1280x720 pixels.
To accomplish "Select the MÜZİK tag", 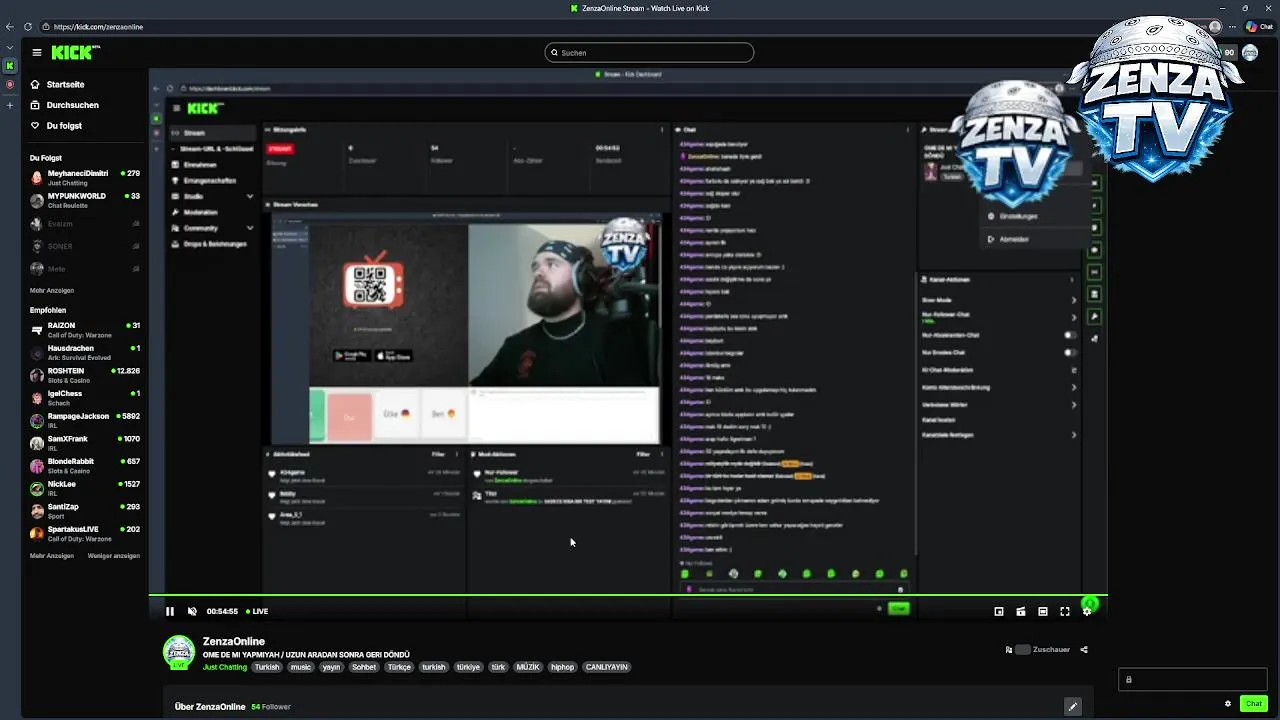I will pyautogui.click(x=528, y=667).
